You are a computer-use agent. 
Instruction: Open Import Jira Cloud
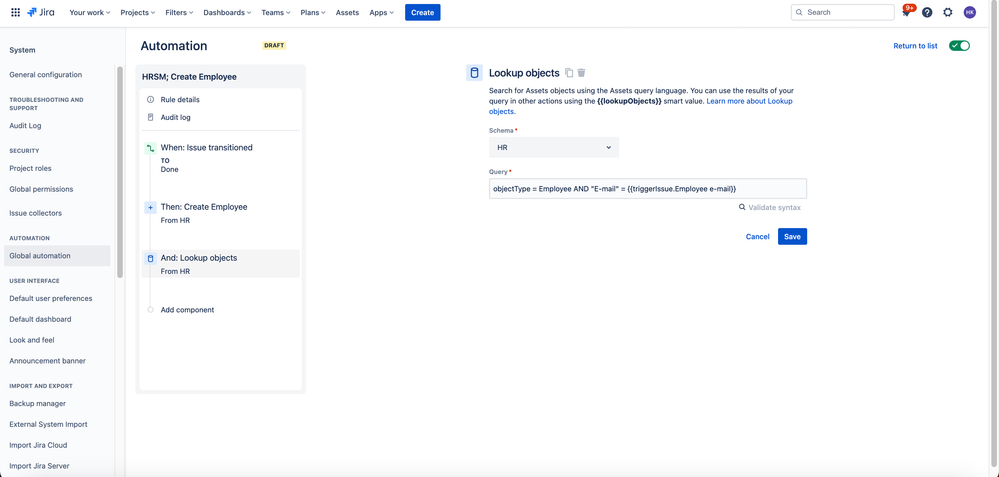coord(38,445)
